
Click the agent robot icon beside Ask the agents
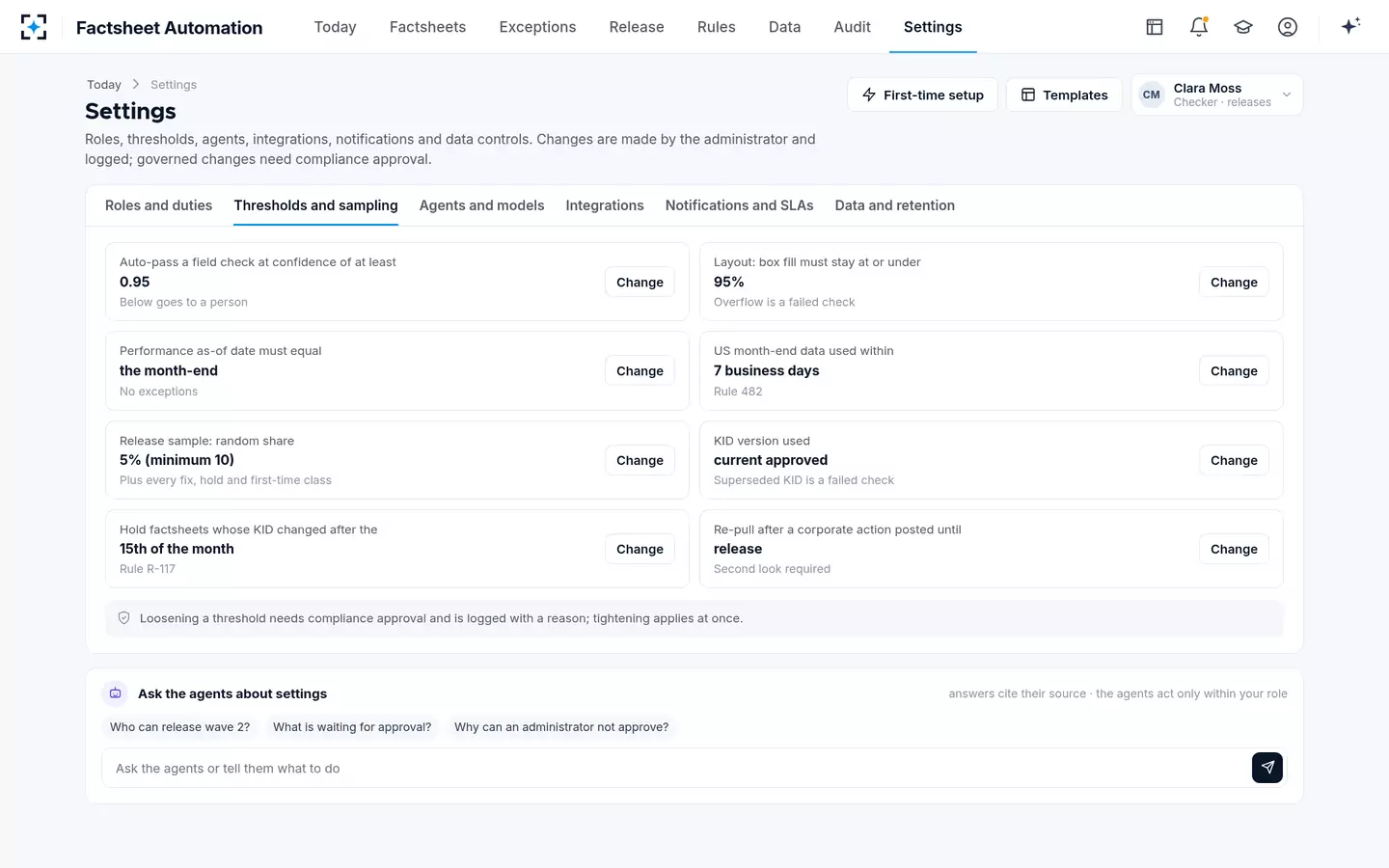[x=116, y=693]
